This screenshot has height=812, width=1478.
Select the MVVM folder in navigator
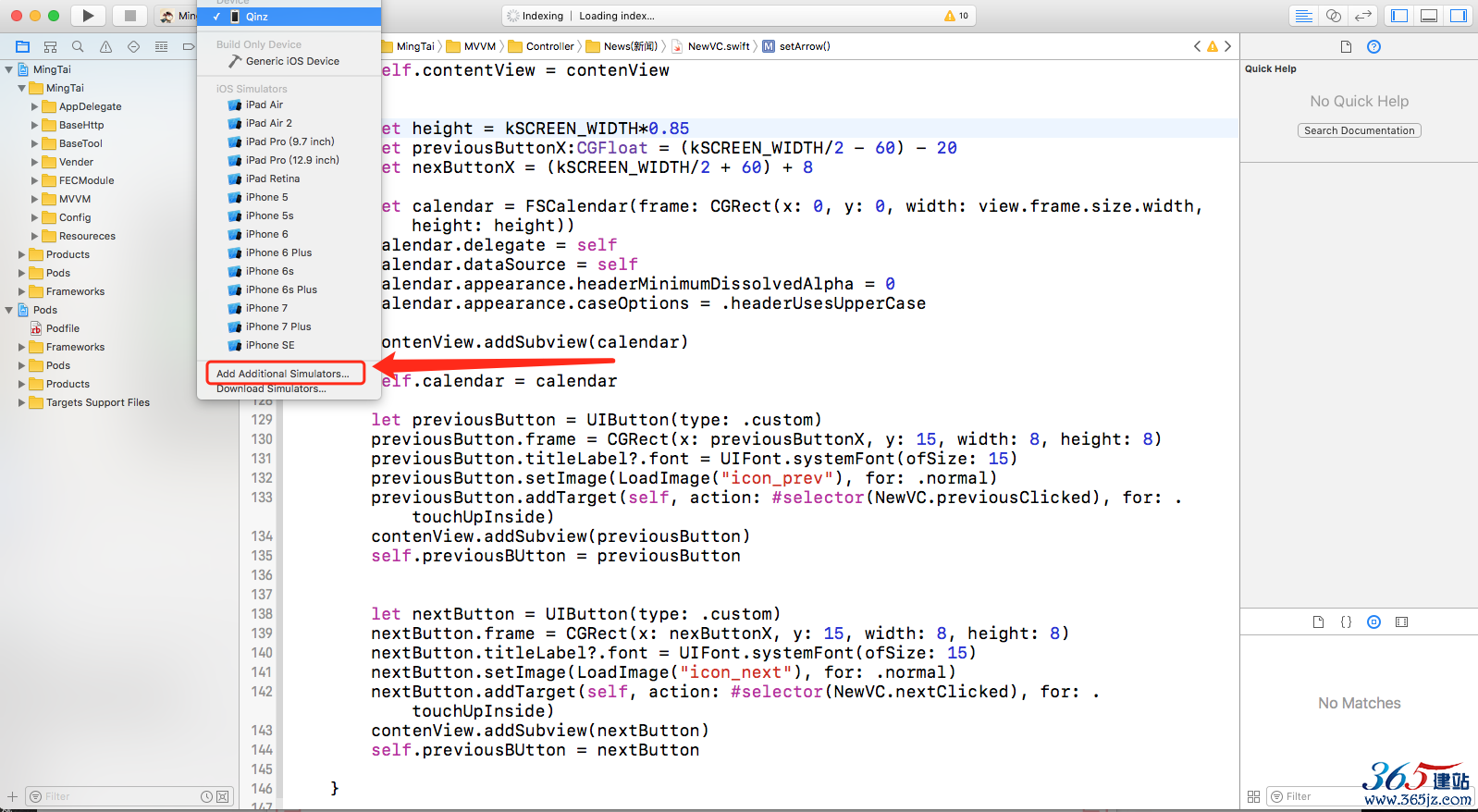pos(75,199)
